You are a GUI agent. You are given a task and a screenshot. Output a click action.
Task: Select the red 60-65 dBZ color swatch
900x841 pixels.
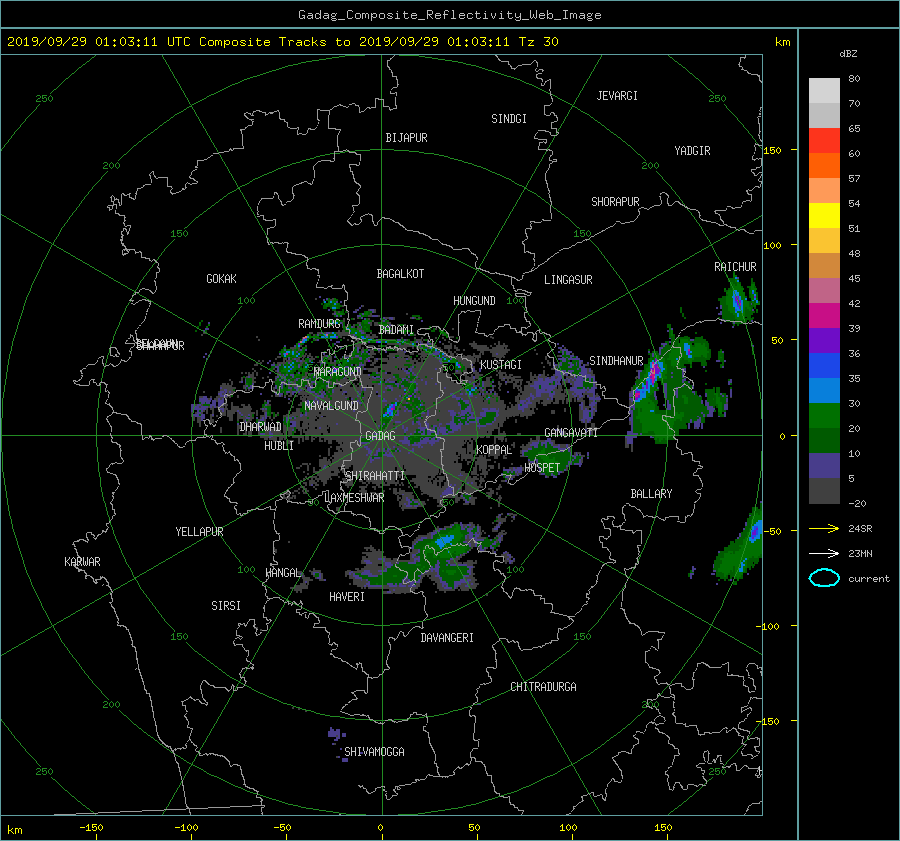824,141
